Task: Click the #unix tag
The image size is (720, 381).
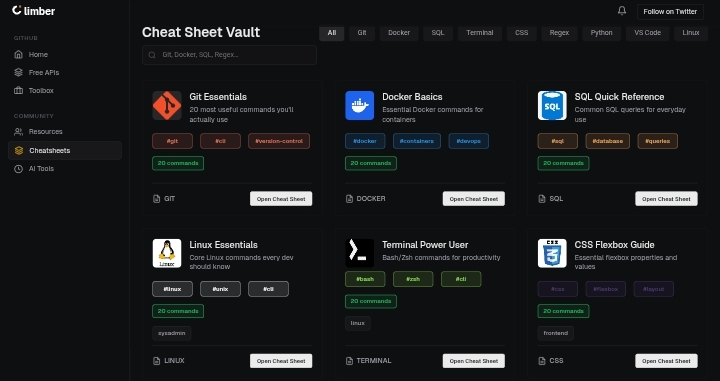Action: [220, 289]
